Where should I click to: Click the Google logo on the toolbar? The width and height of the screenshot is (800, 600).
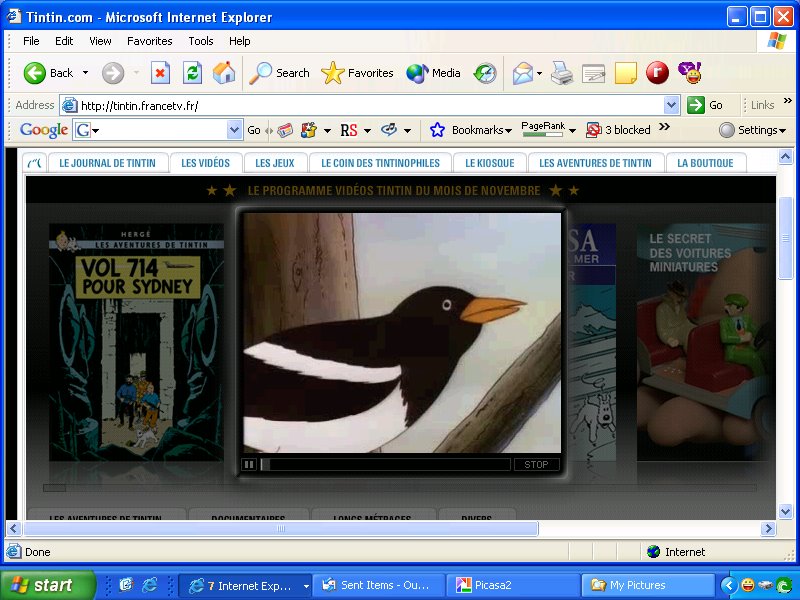click(44, 130)
